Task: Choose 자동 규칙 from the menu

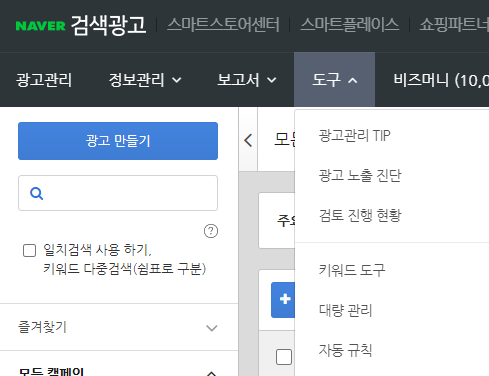Action: [345, 350]
